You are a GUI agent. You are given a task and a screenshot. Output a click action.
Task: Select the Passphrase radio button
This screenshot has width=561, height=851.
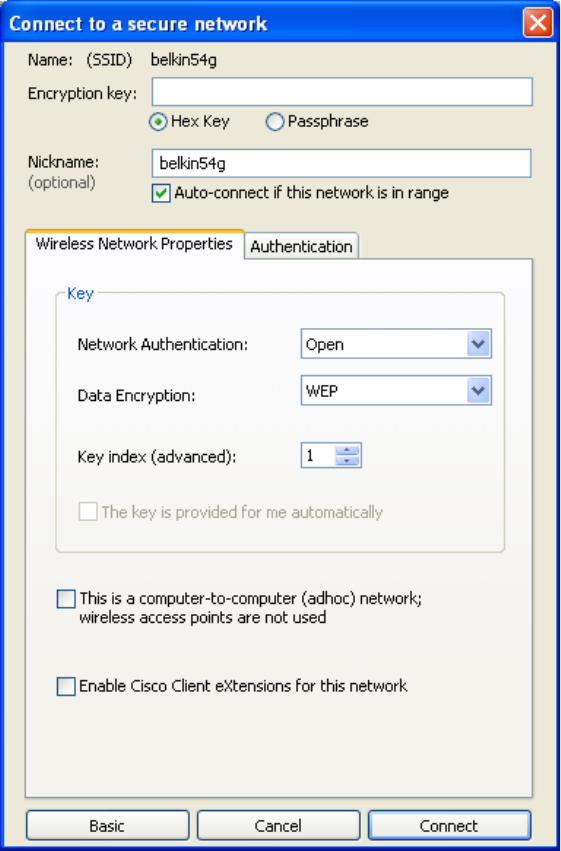[275, 122]
